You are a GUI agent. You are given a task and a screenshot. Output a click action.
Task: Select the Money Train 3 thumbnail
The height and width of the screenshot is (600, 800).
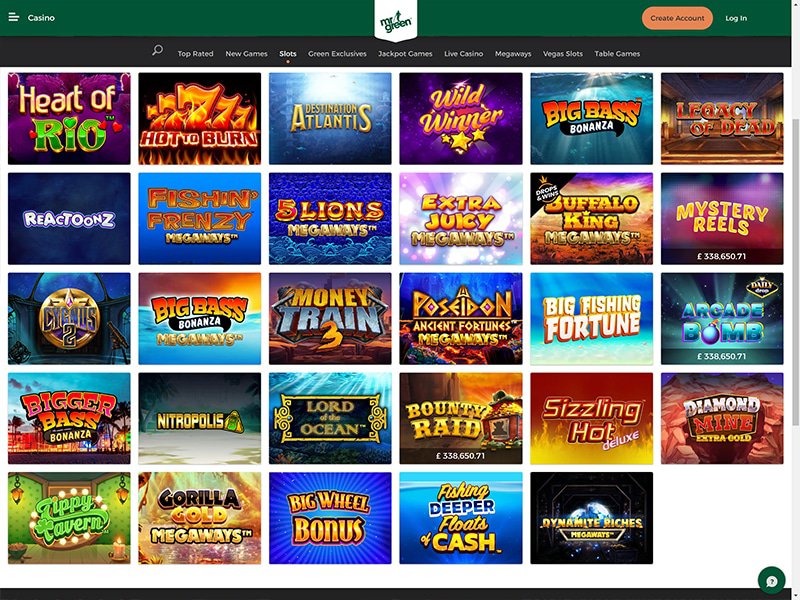(x=330, y=318)
